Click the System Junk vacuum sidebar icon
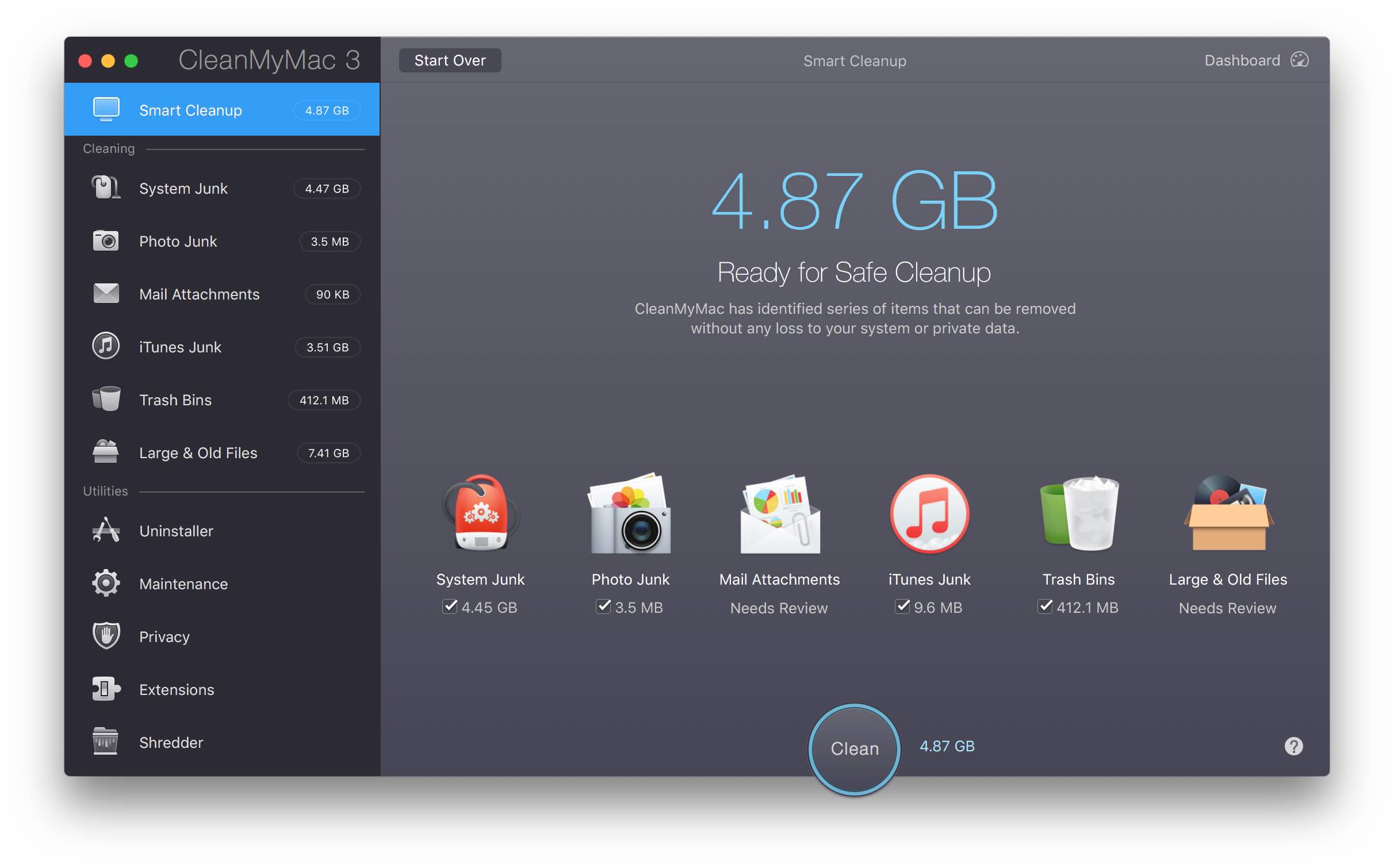Screen dimensions: 1394x868 point(106,188)
